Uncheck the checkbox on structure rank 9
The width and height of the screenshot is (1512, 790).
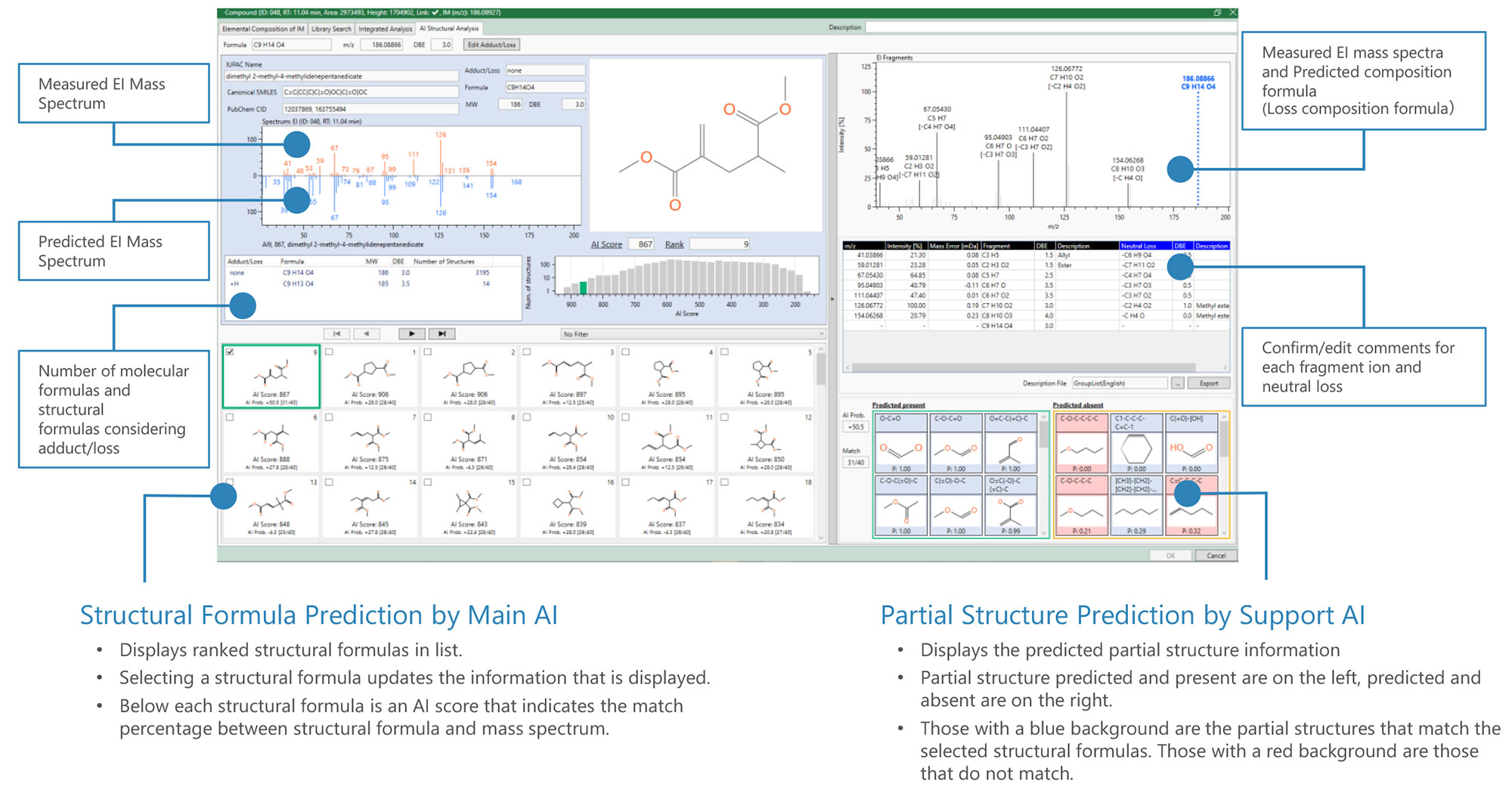point(230,352)
